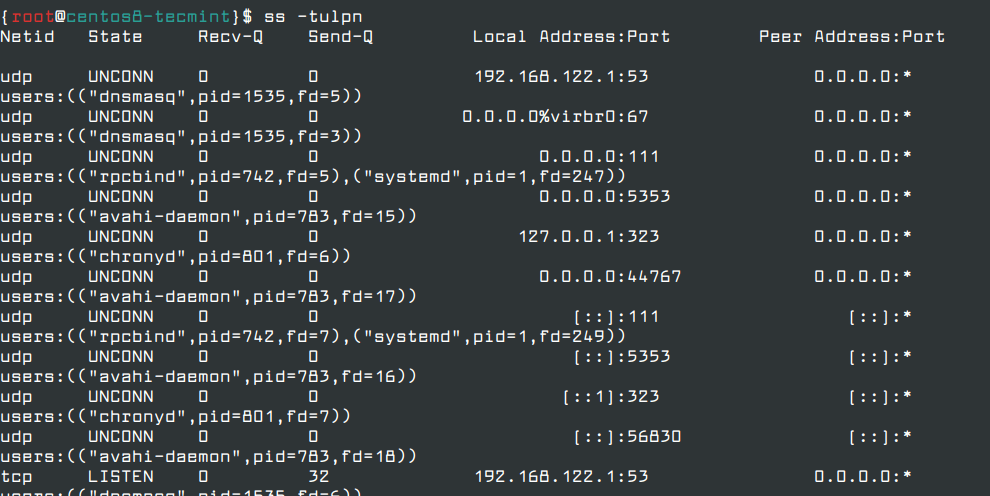Select the [::1]:323 local address

(610, 397)
